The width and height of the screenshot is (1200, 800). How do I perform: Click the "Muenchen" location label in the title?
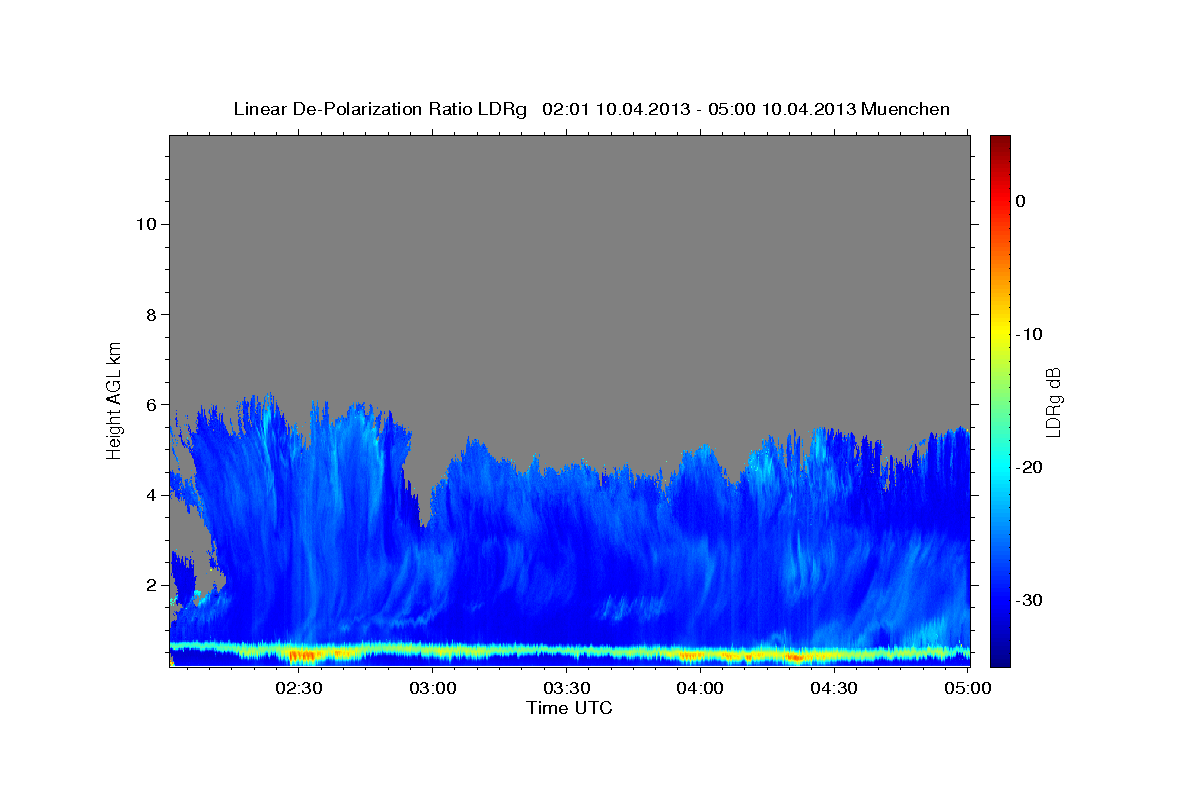coord(906,109)
